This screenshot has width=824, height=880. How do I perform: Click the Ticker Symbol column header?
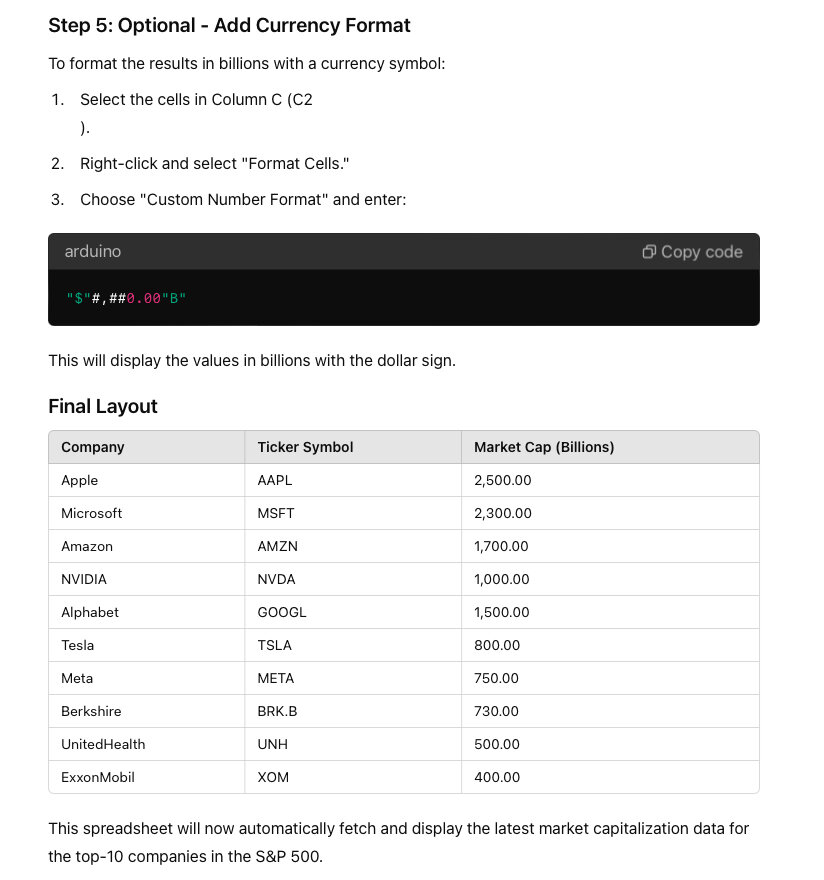pos(305,447)
